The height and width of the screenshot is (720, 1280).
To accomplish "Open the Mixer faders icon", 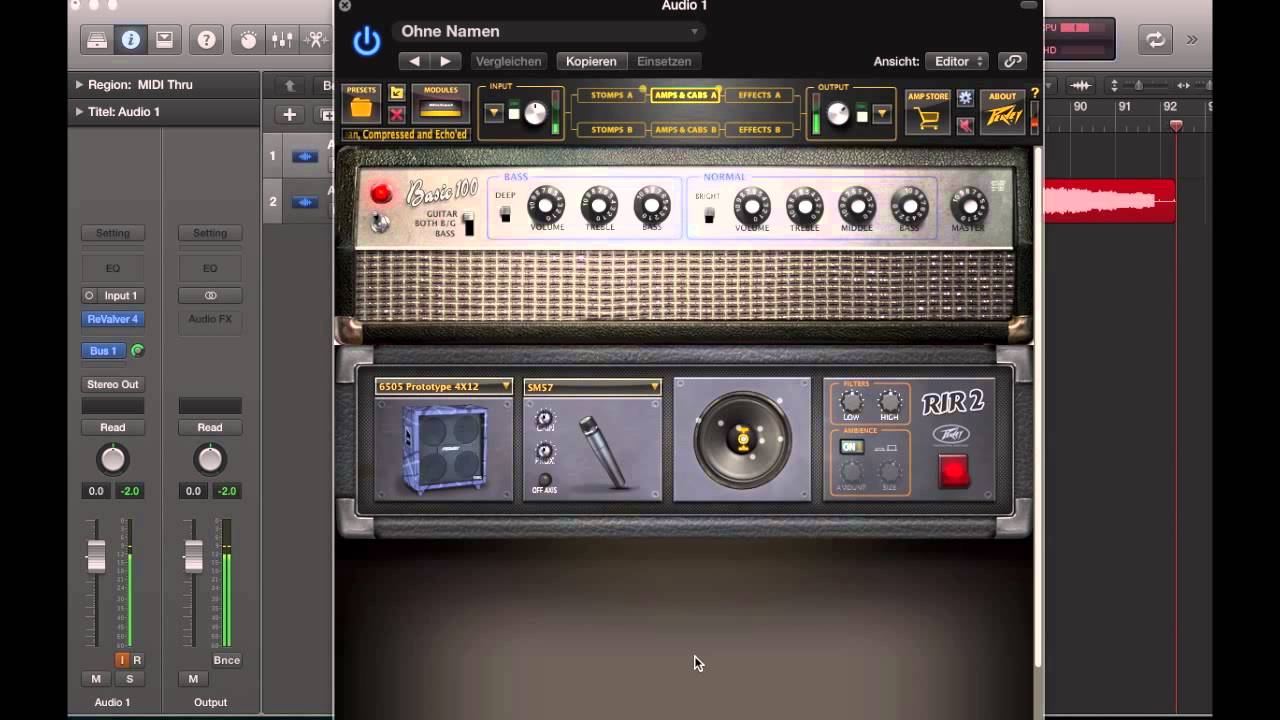I will click(283, 40).
